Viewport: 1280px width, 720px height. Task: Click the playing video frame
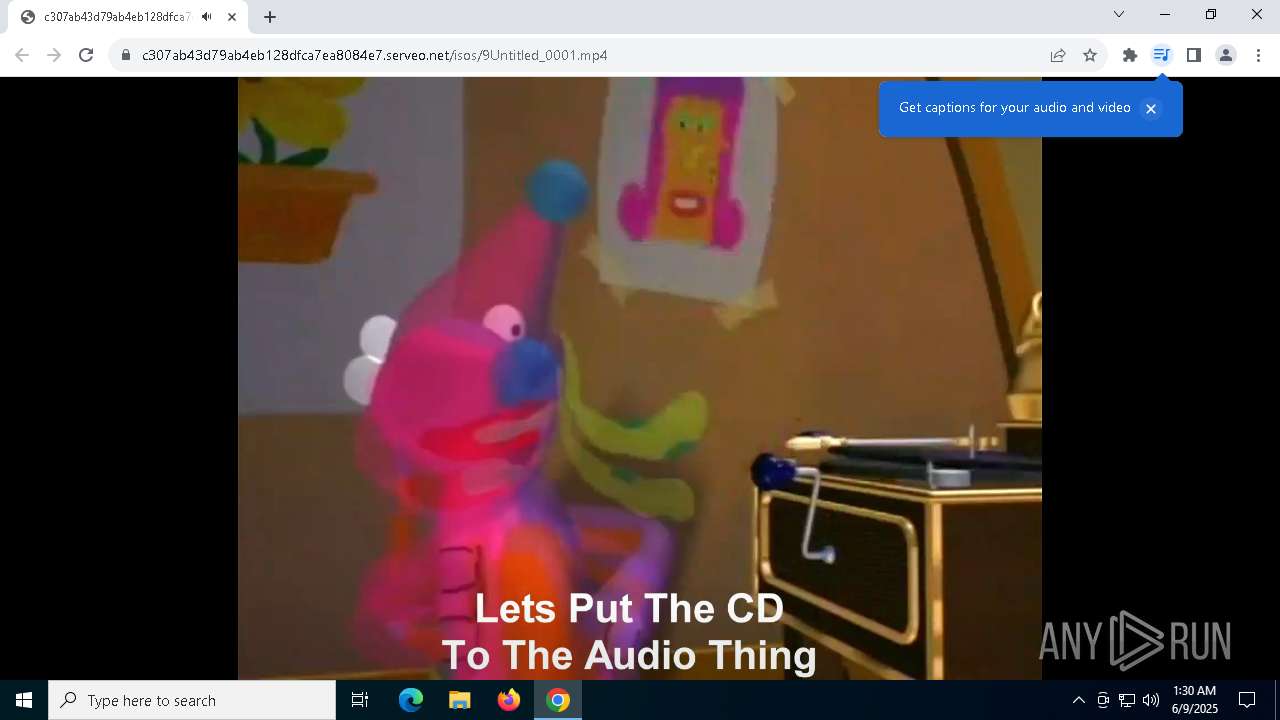point(640,378)
